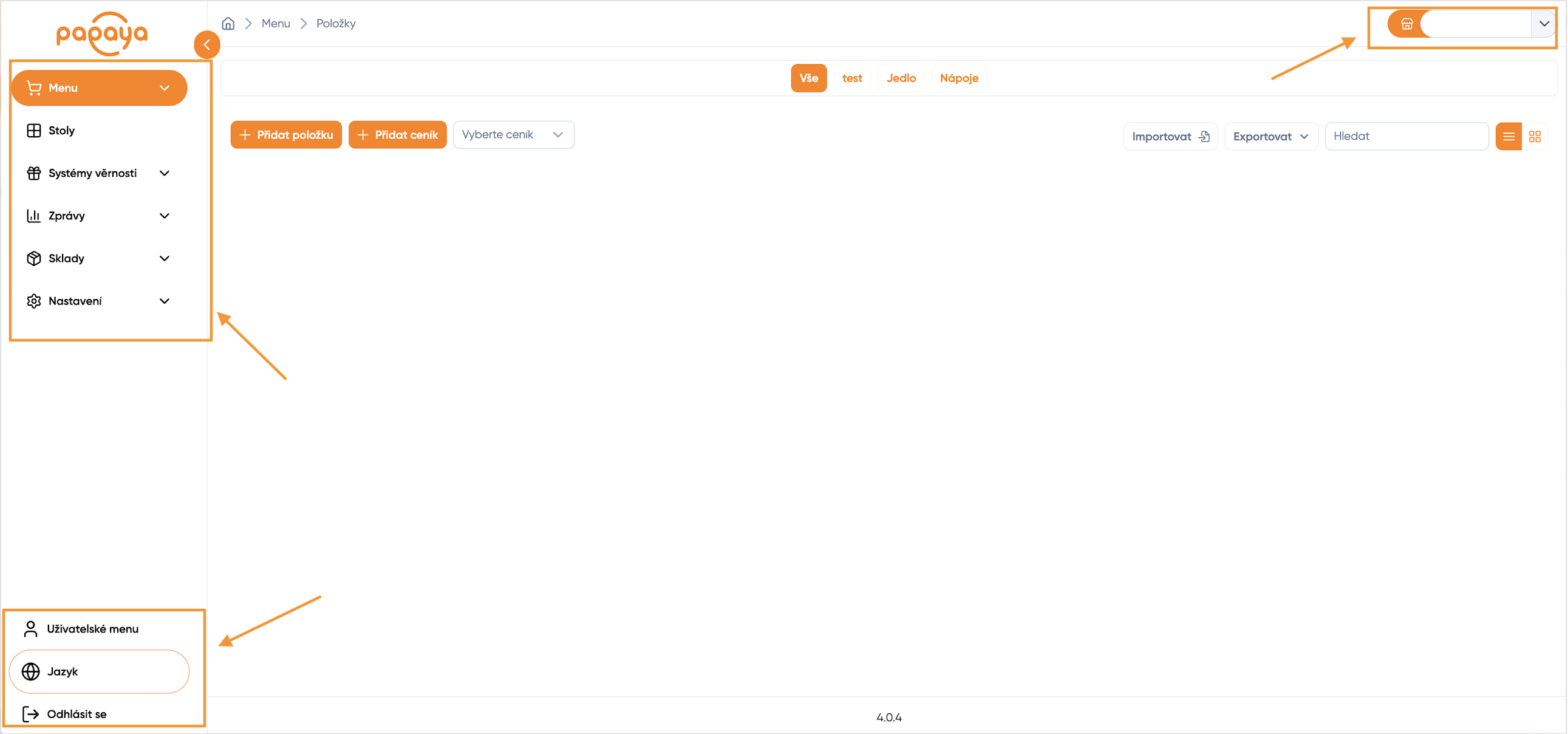Open the Vyberte ceník dropdown
1568x734 pixels.
514,135
